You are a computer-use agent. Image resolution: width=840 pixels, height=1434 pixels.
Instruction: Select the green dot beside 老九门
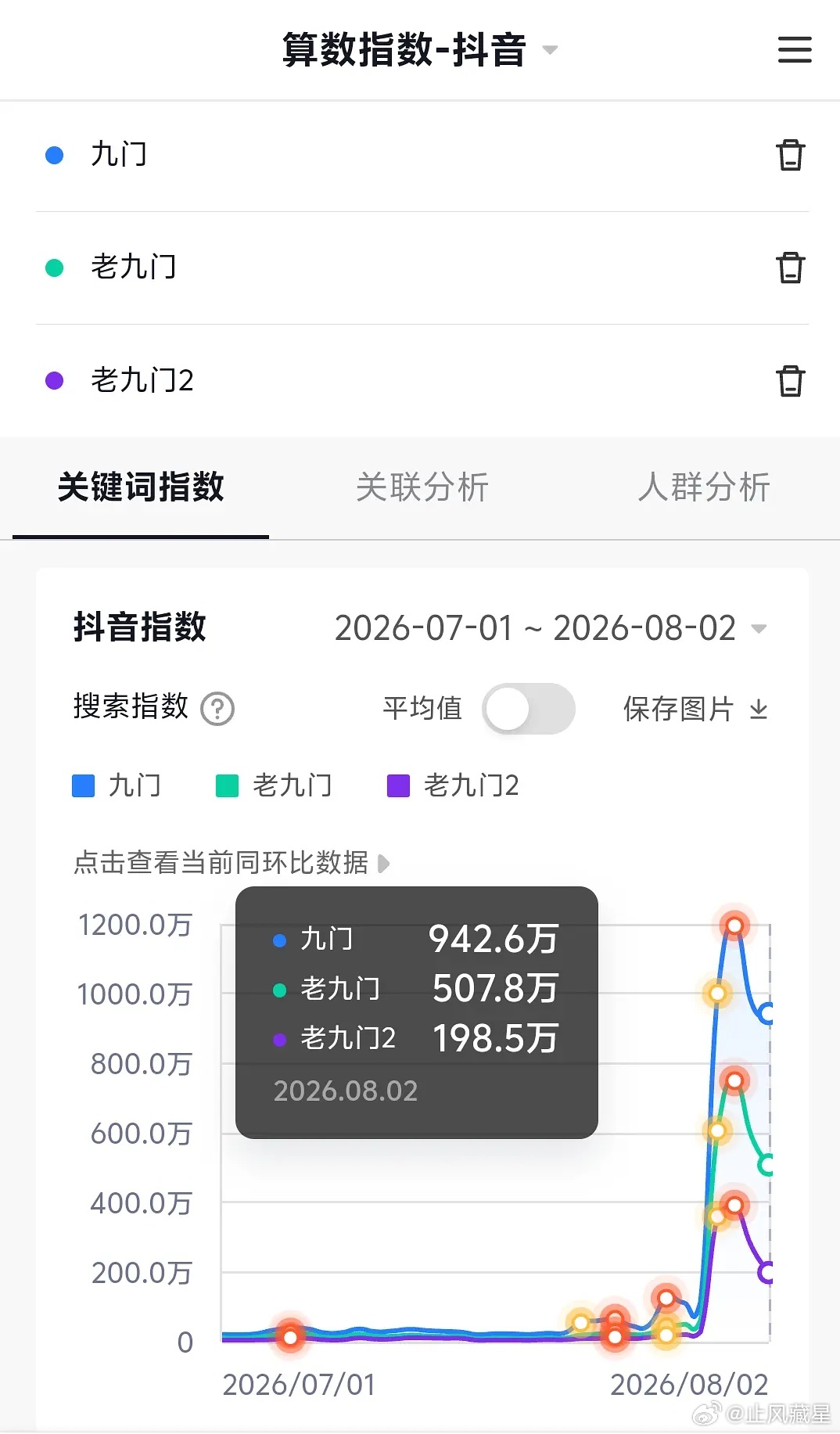55,268
